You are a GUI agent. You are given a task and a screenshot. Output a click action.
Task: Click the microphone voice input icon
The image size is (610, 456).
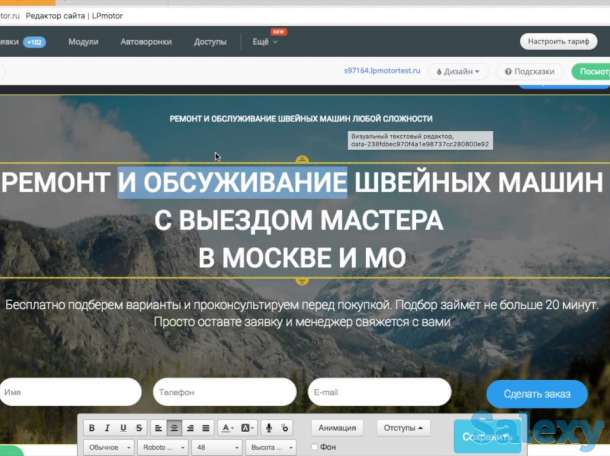pyautogui.click(x=268, y=428)
